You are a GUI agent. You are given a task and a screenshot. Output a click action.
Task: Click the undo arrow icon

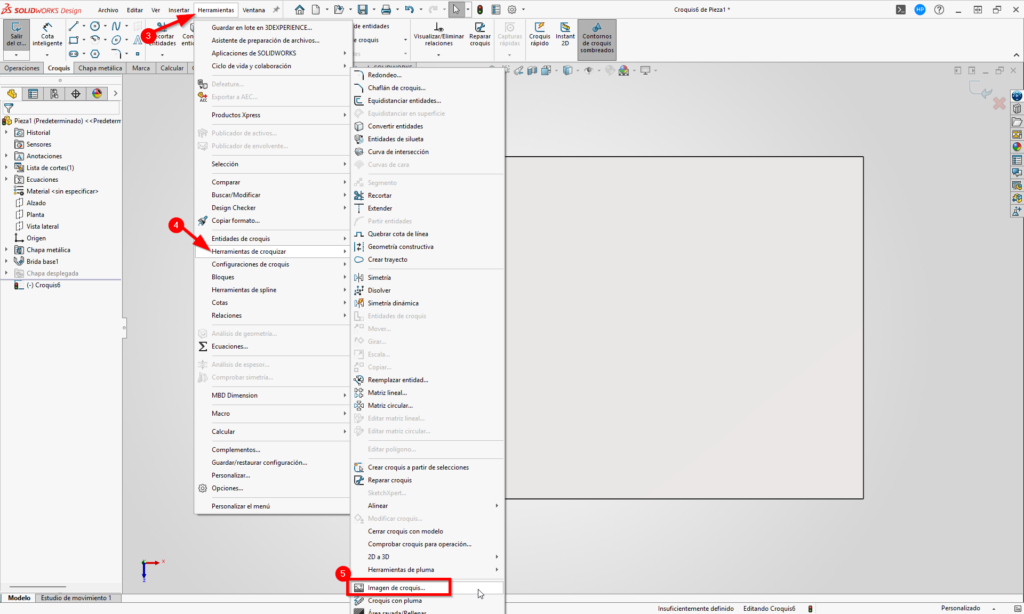coord(409,10)
